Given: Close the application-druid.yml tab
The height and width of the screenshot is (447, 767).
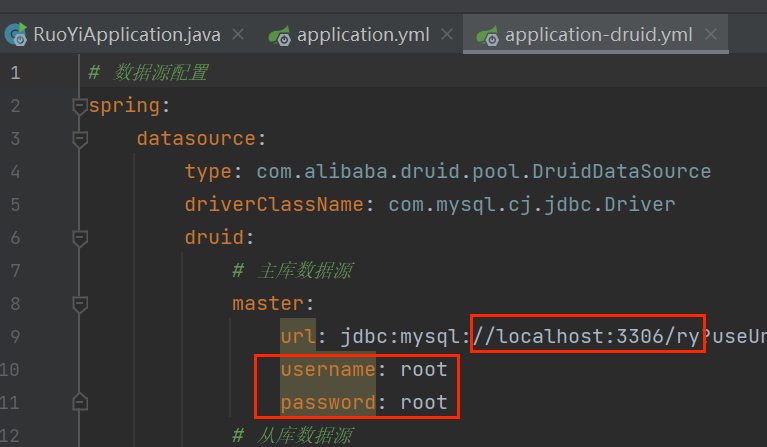Looking at the screenshot, I should pos(711,34).
